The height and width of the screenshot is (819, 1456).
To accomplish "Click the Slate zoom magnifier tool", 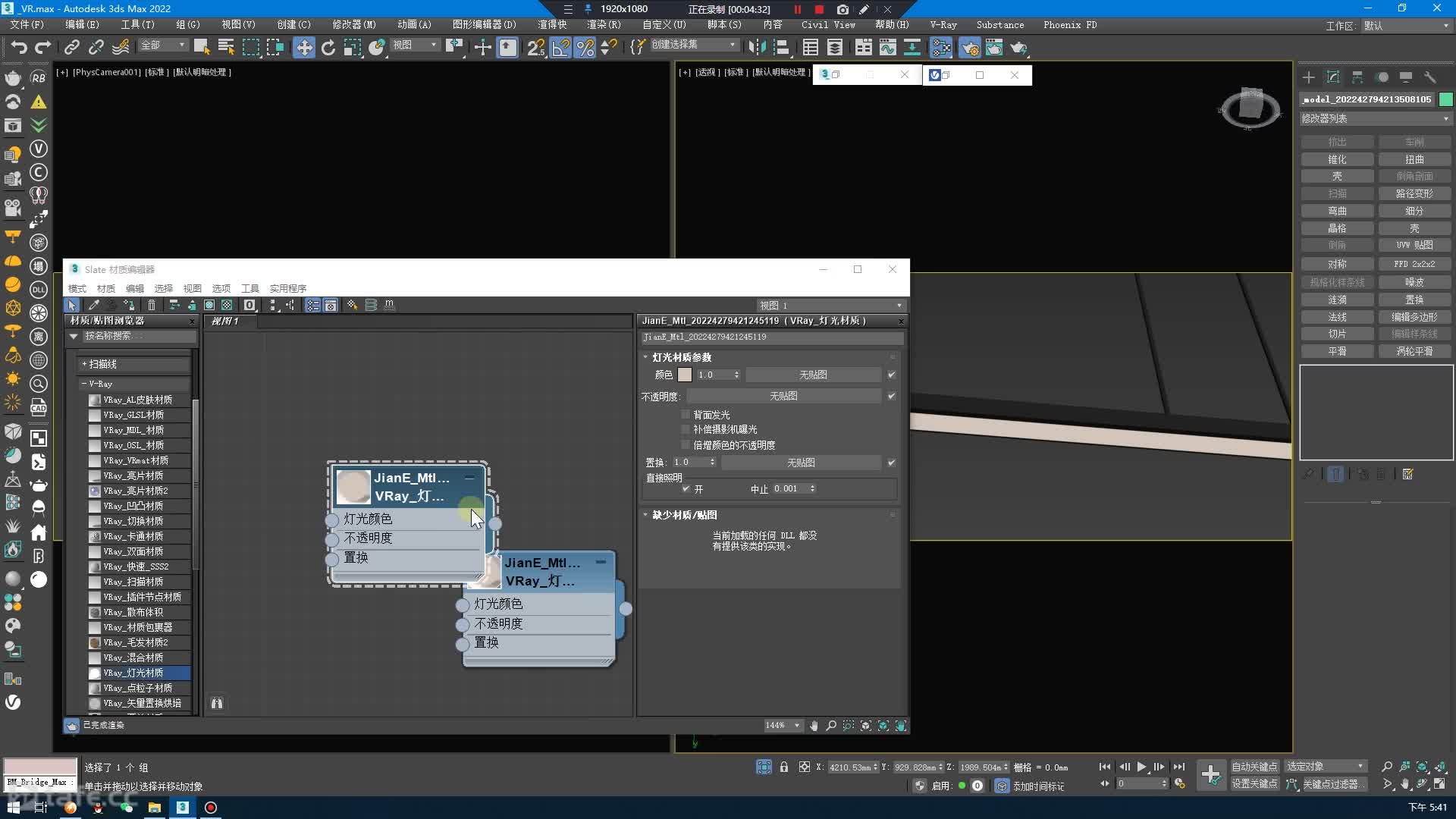I will (831, 726).
